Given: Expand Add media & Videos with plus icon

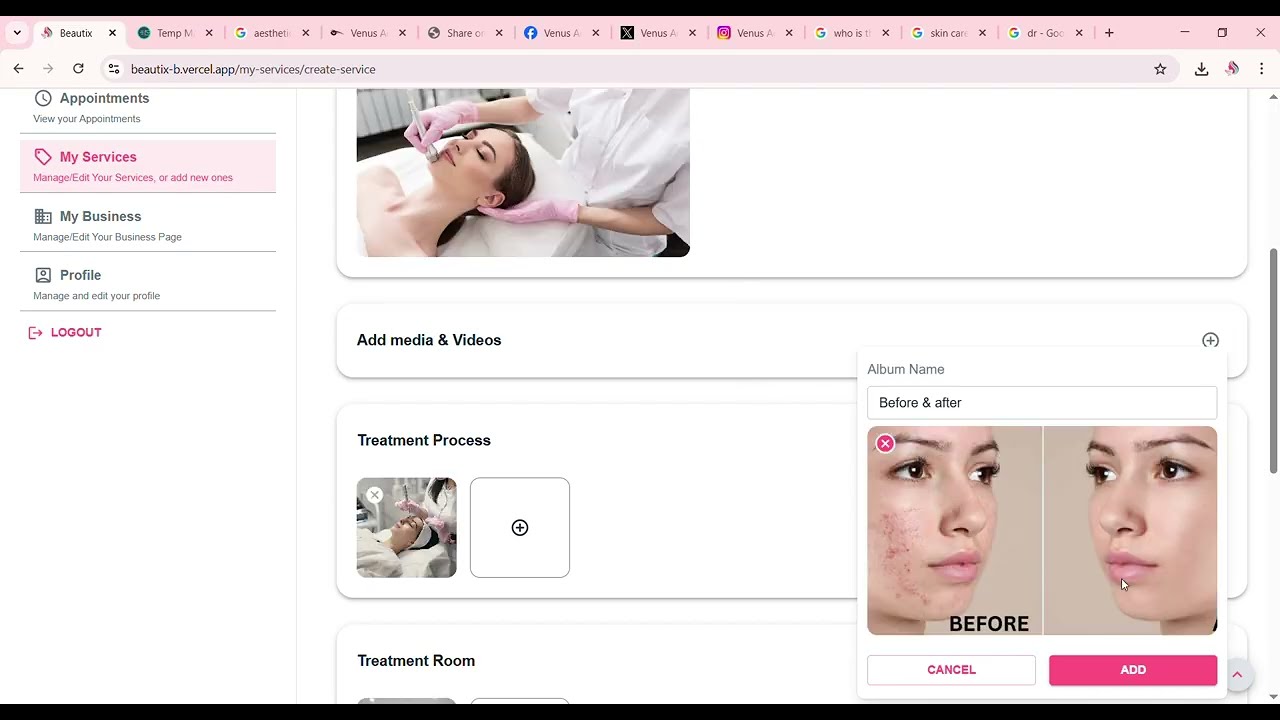Looking at the screenshot, I should pos(1210,340).
